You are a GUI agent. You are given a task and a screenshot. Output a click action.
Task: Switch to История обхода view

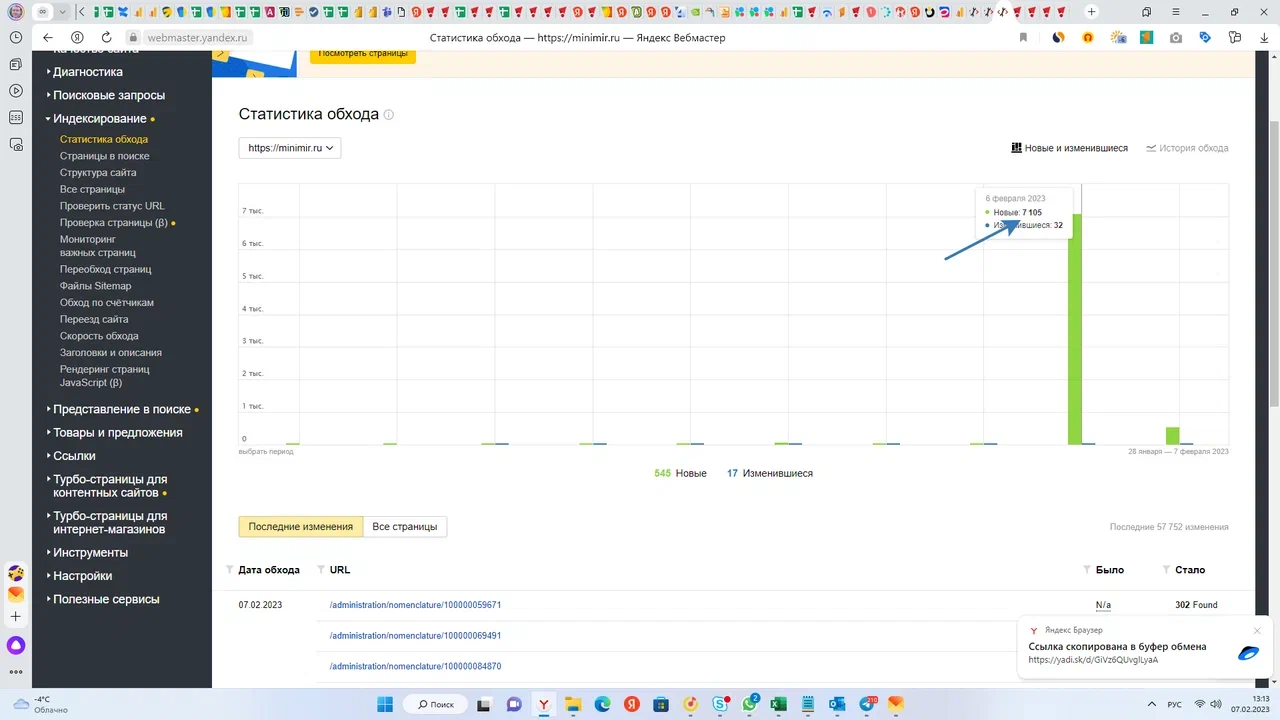tap(1187, 148)
